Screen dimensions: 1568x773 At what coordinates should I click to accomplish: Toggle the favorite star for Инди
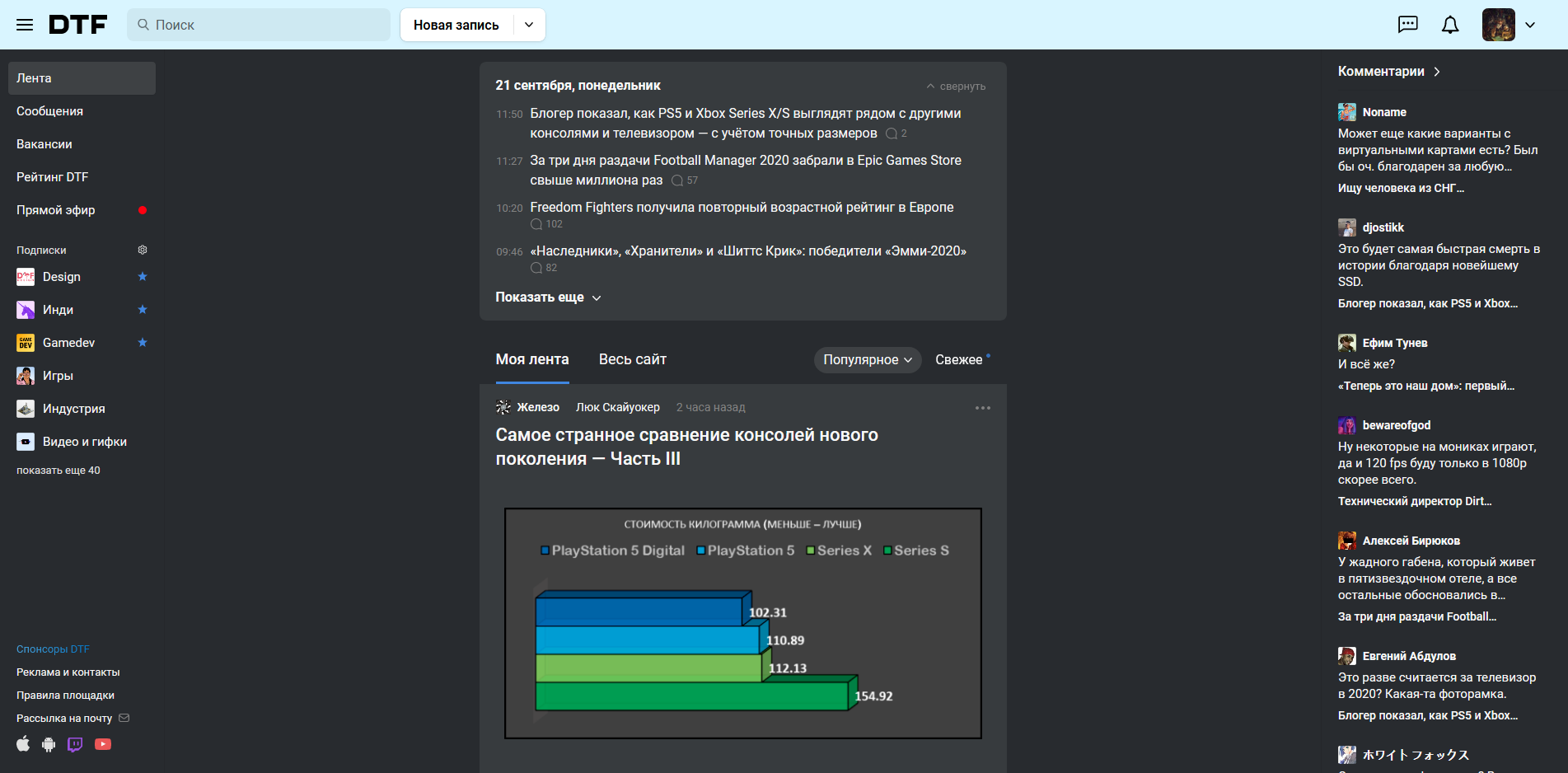pos(143,310)
